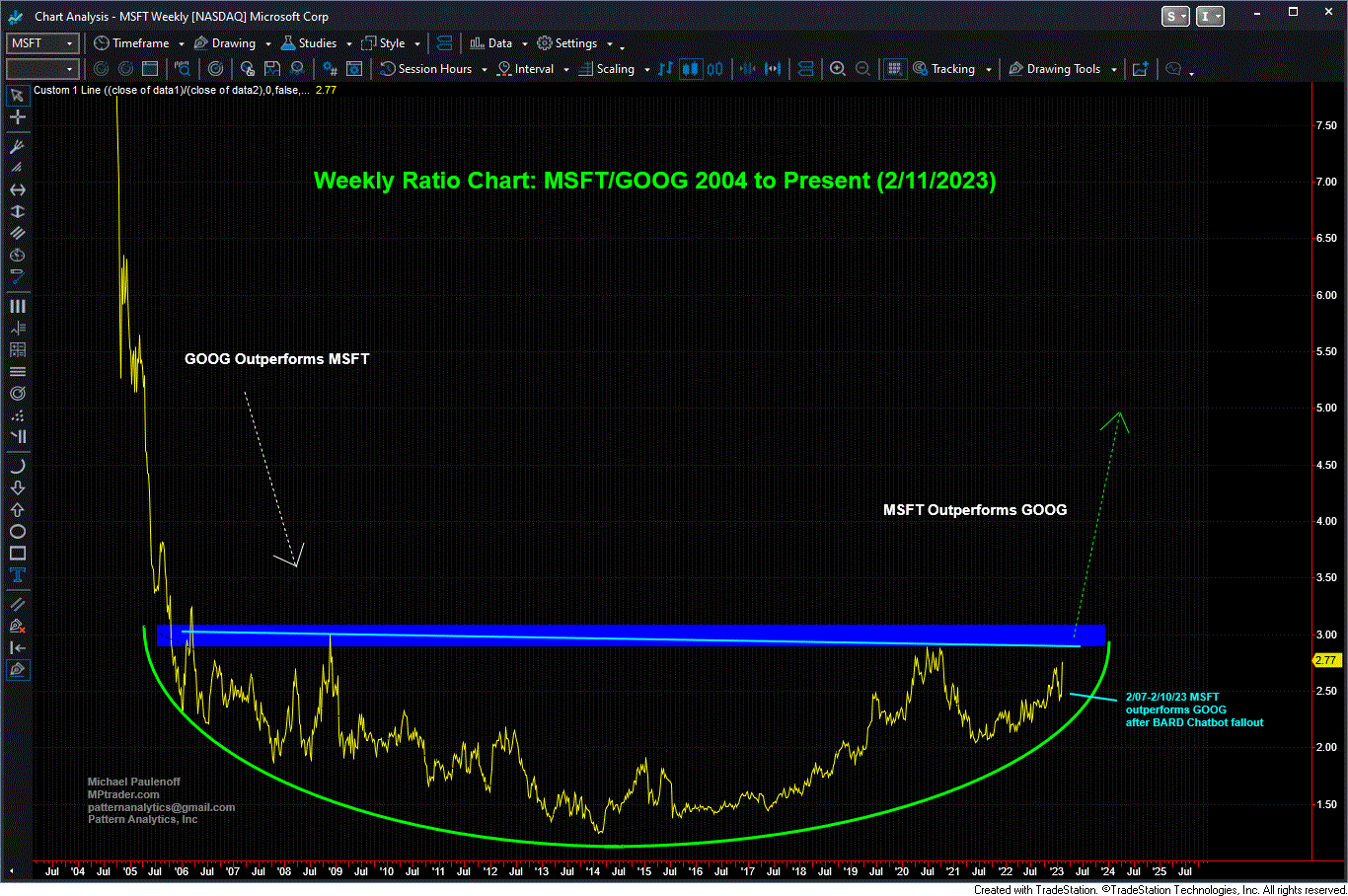
Task: Select the text drawing tool
Action: (17, 574)
